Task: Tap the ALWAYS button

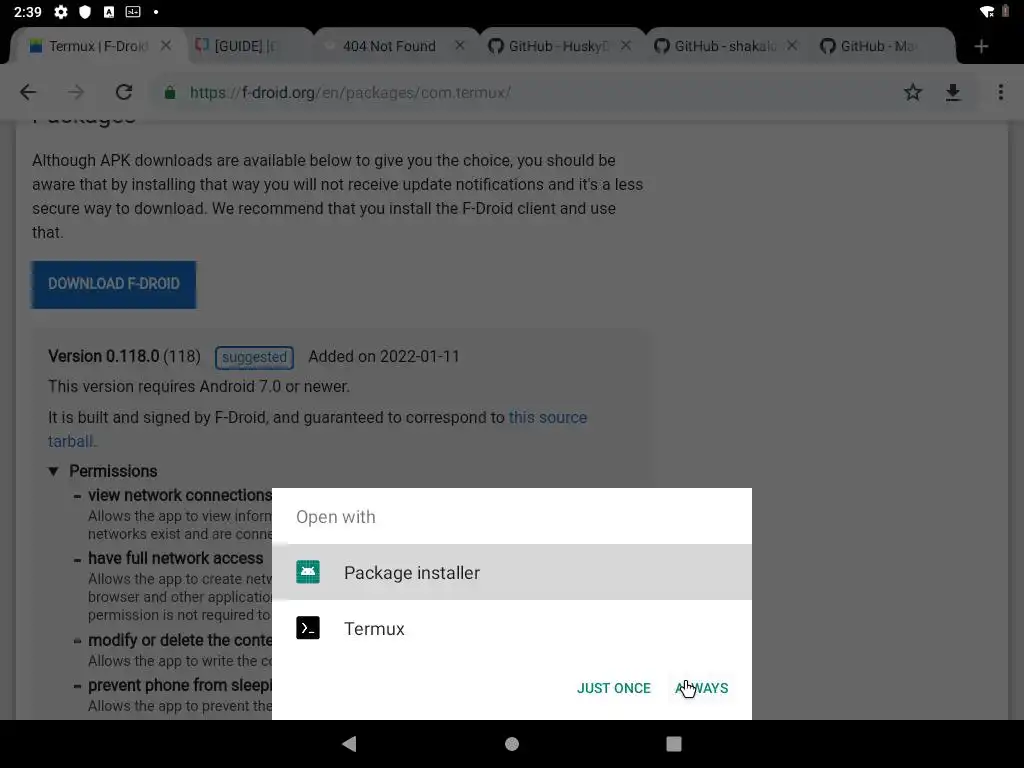Action: (702, 688)
